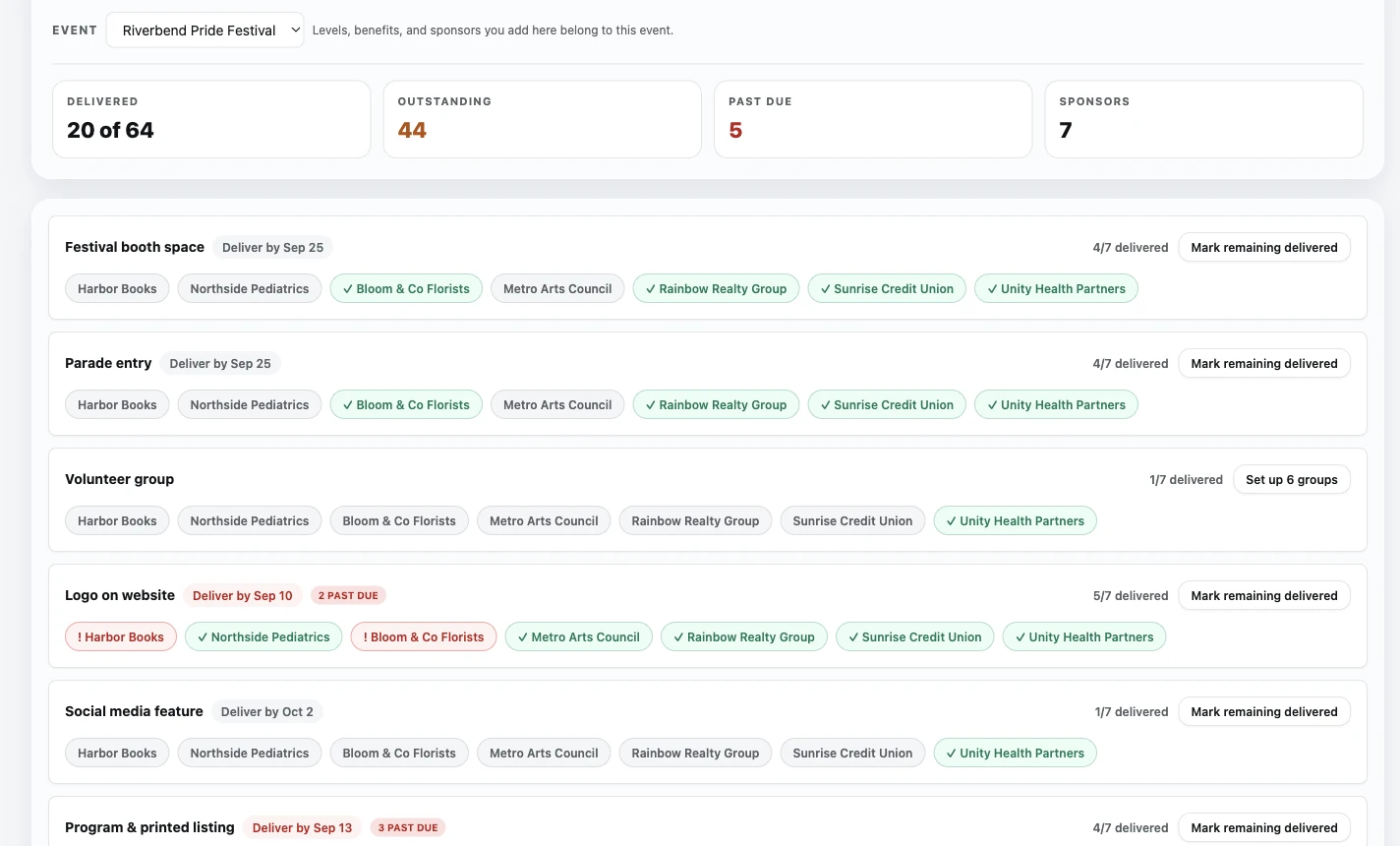
Task: Toggle Metro Arts Council under Social media feature
Action: [544, 754]
